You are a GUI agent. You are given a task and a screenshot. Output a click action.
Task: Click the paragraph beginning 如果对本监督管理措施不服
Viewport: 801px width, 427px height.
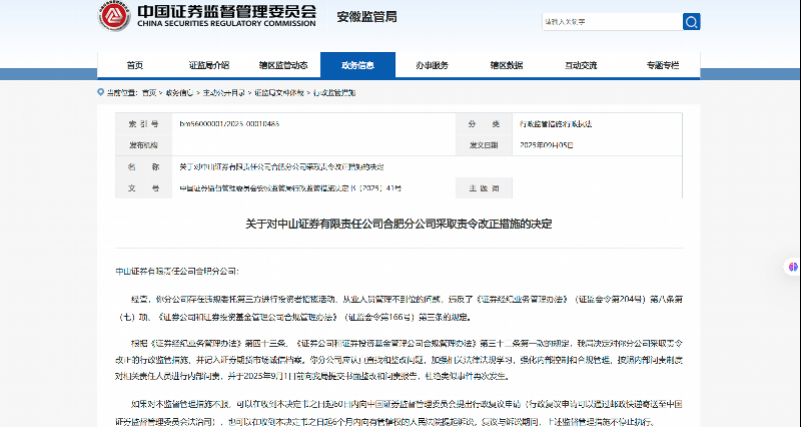(399, 413)
